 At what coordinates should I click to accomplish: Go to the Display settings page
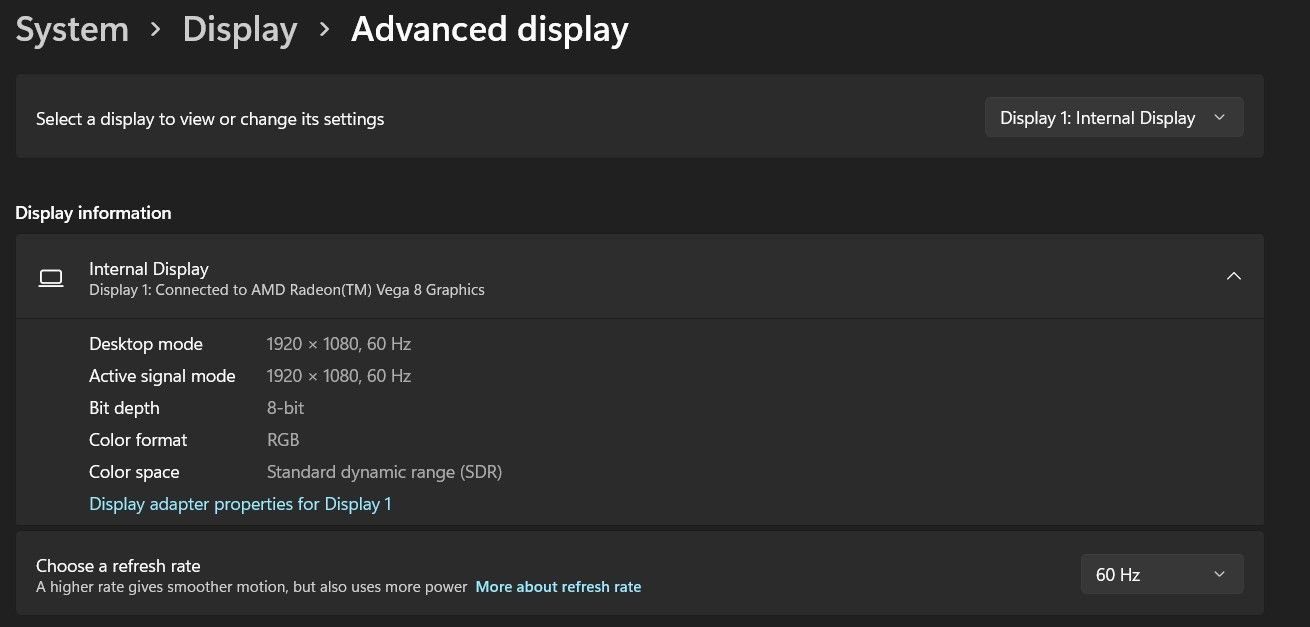click(239, 29)
